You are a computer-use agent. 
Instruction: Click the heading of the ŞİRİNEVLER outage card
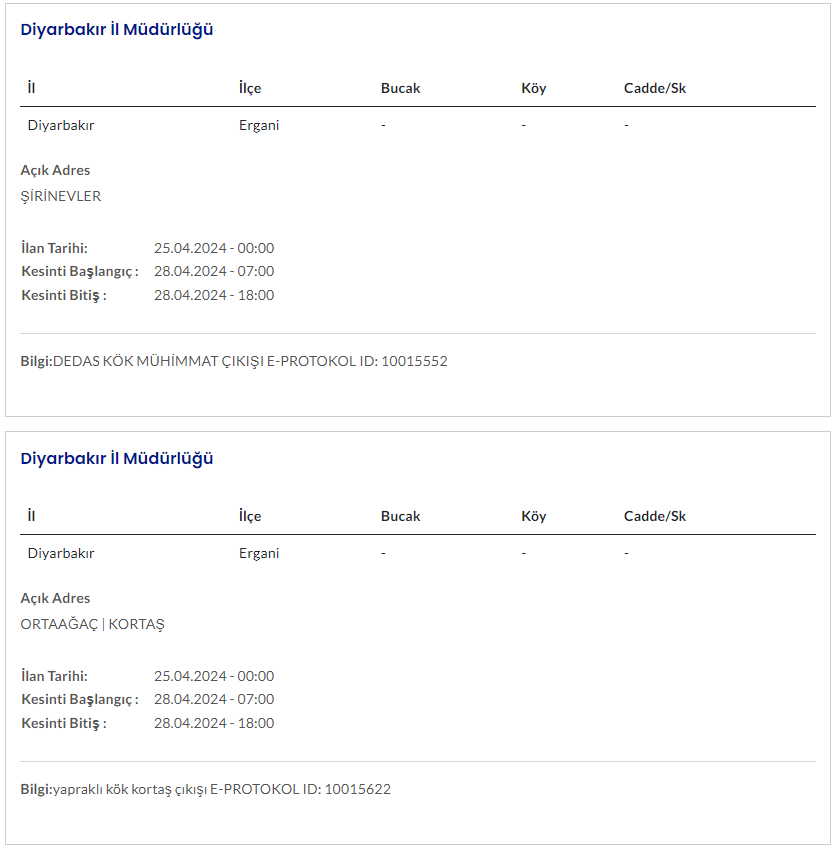[117, 29]
